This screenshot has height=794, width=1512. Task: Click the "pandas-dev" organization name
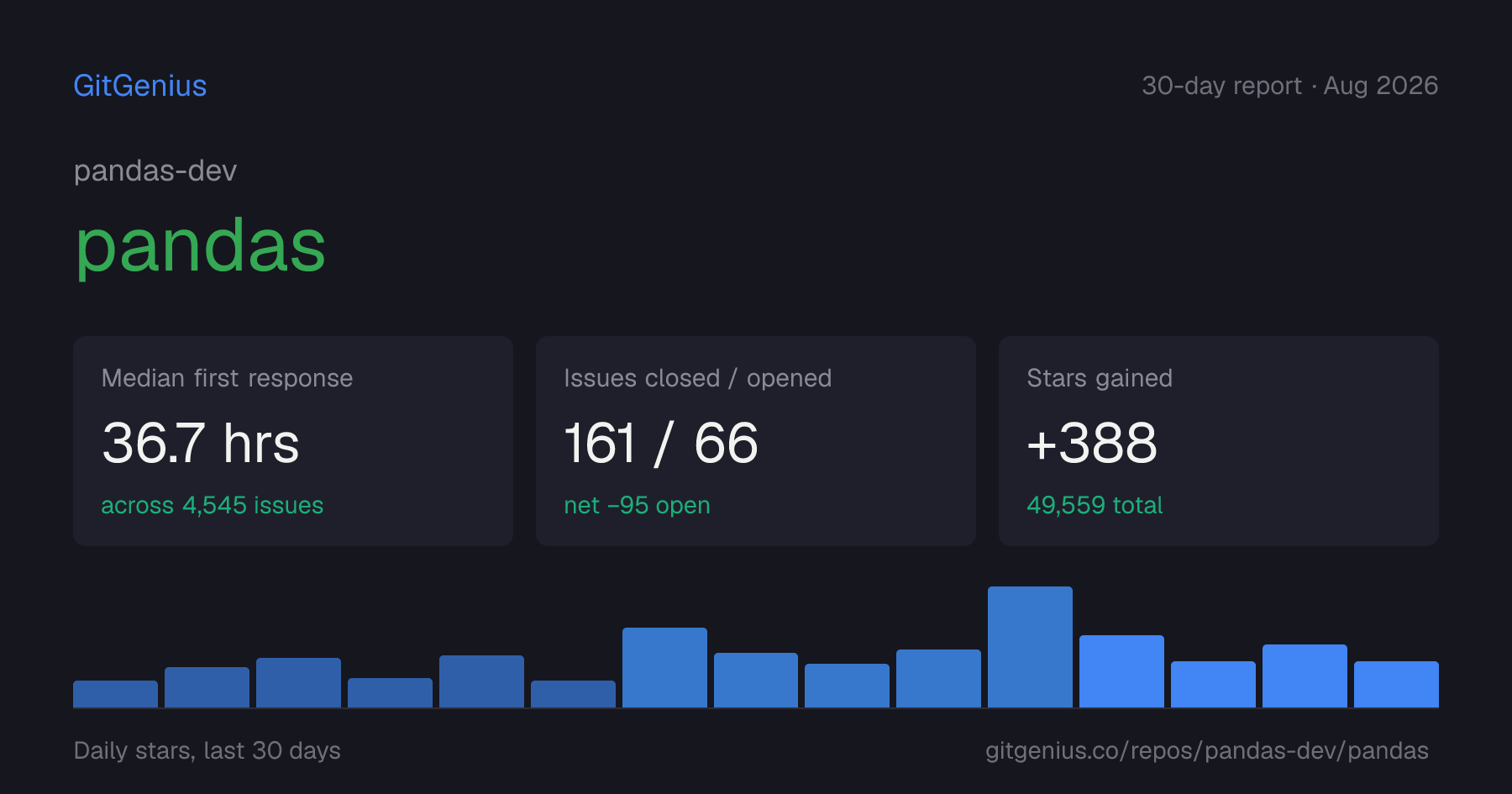pos(155,171)
